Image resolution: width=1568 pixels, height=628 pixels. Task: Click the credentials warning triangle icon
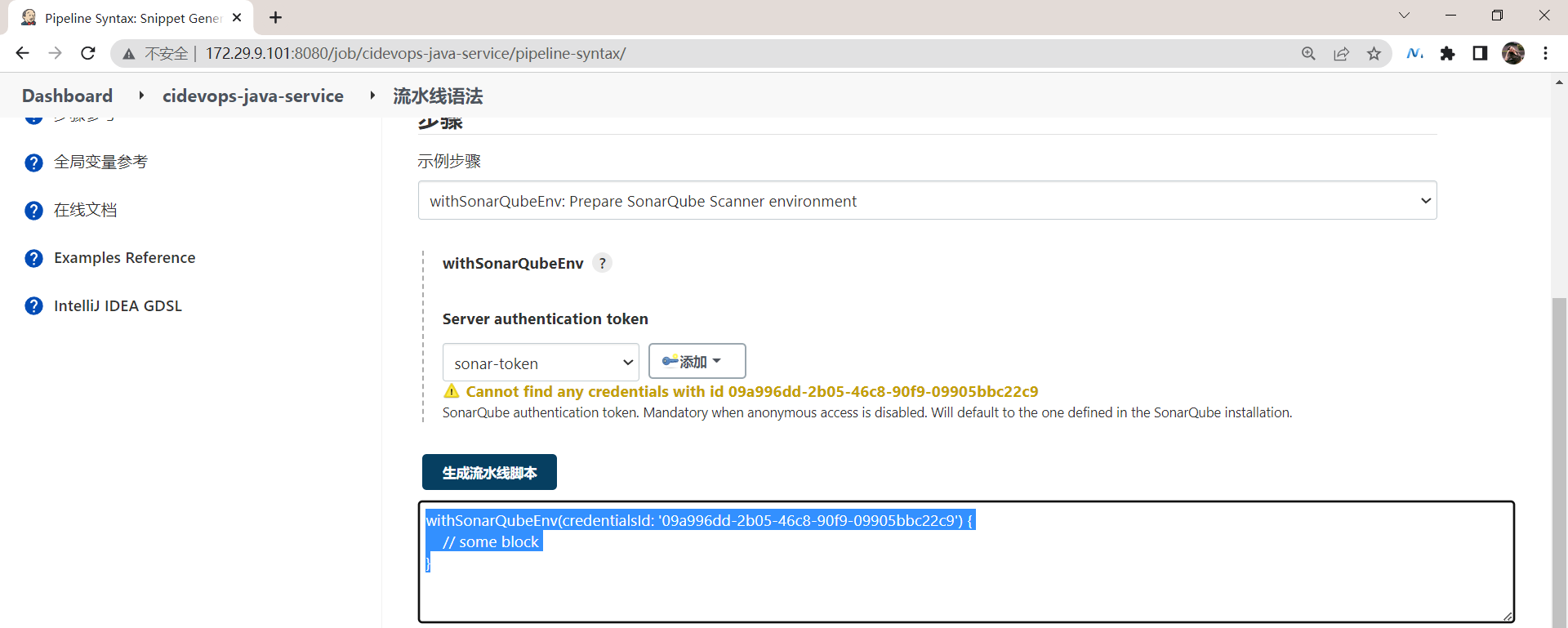(452, 391)
